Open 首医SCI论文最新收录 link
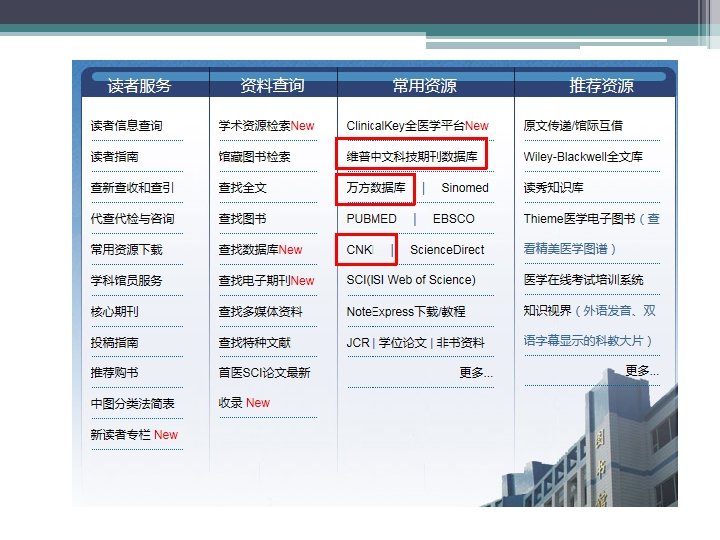 264,388
